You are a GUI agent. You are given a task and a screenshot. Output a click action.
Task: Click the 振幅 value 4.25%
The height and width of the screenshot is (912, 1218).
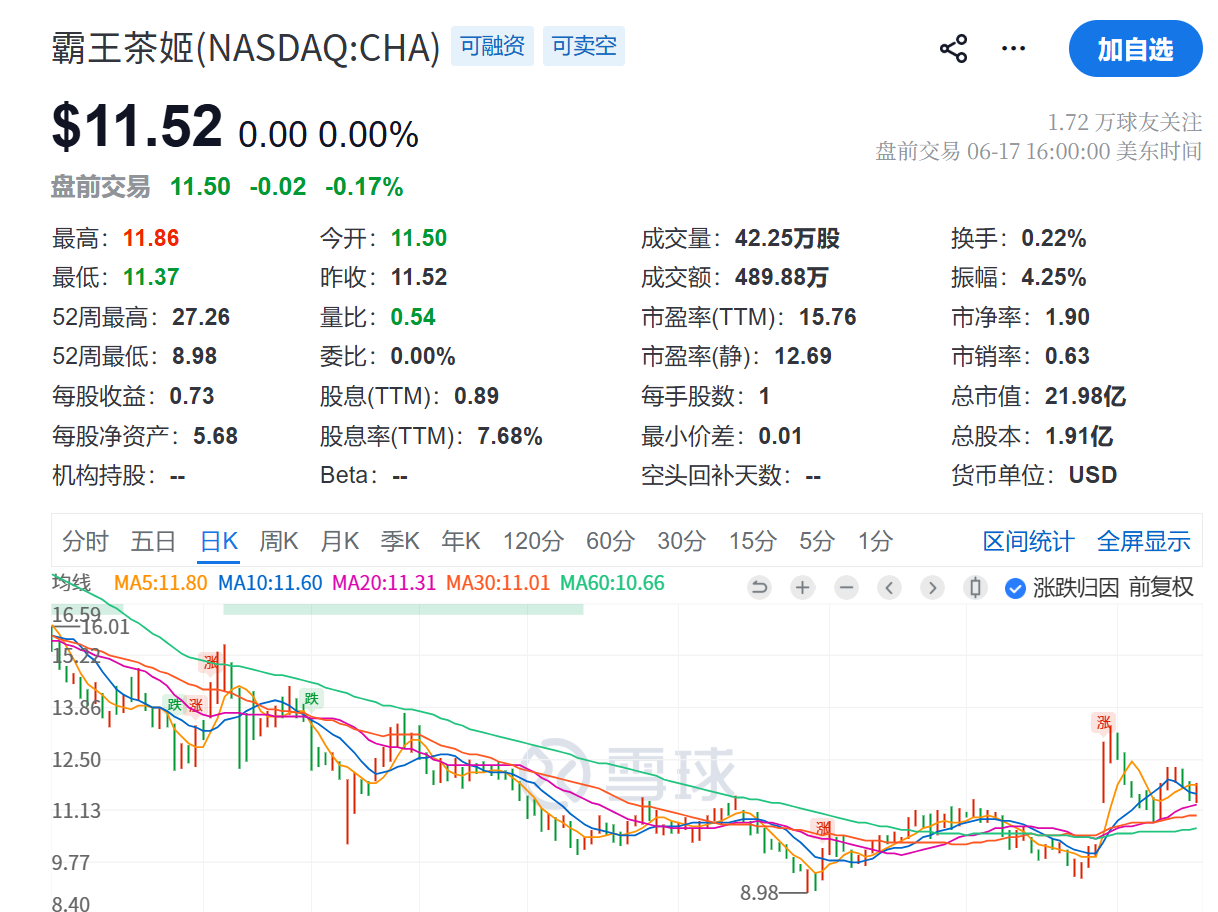(1054, 277)
